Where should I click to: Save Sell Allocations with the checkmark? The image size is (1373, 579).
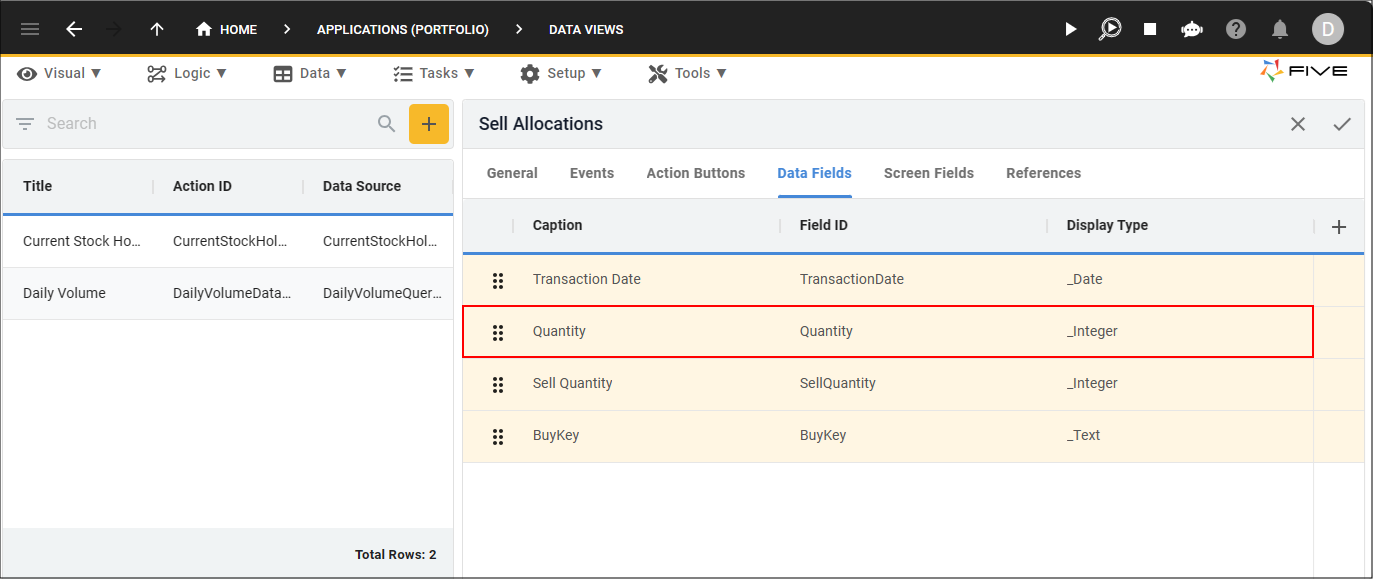pos(1342,124)
